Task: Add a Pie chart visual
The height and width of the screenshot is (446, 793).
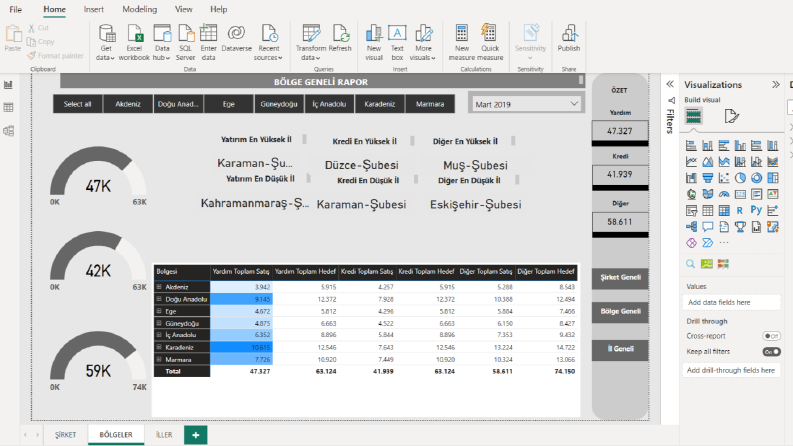Action: click(740, 178)
